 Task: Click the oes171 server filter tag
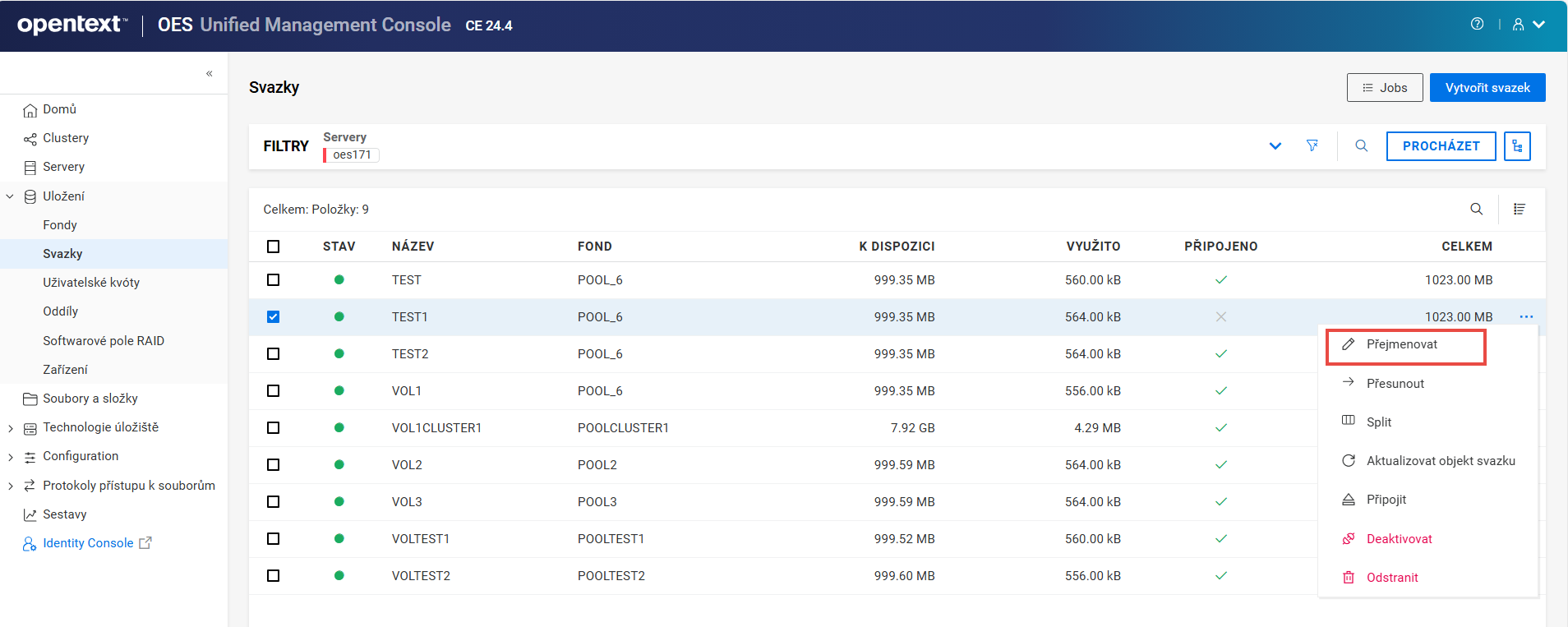point(352,154)
